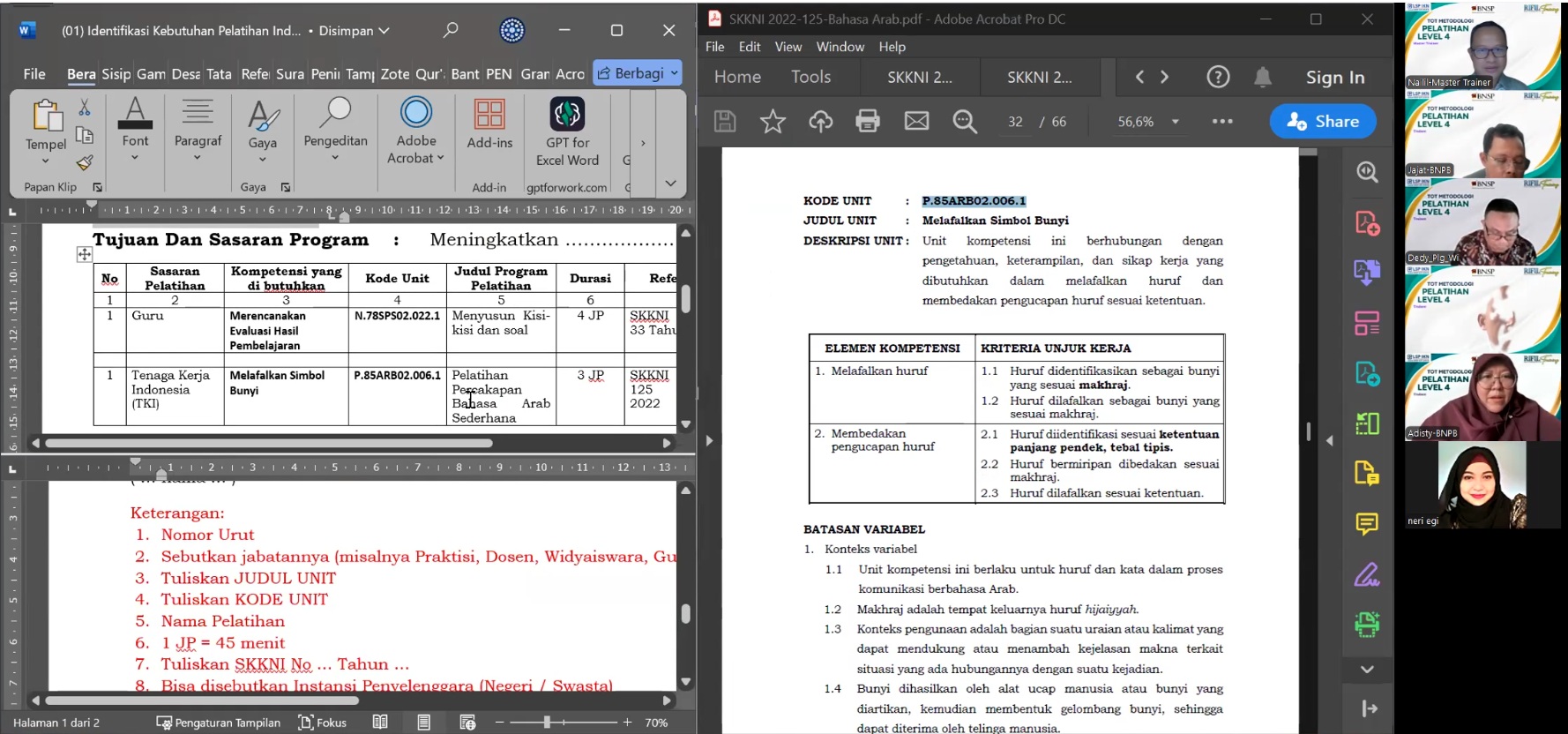Adjust the Word zoom slider
Screen dimensions: 1568x734
(548, 723)
